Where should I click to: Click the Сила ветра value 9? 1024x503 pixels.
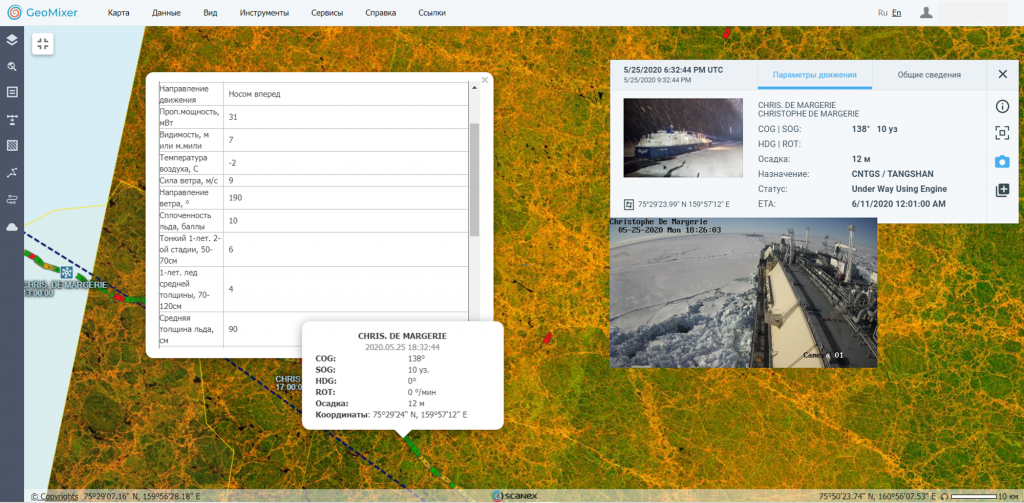click(231, 180)
